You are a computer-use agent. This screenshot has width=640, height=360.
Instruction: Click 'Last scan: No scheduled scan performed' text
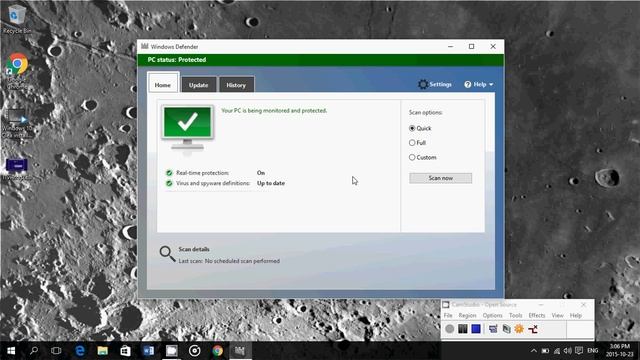[x=229, y=261]
